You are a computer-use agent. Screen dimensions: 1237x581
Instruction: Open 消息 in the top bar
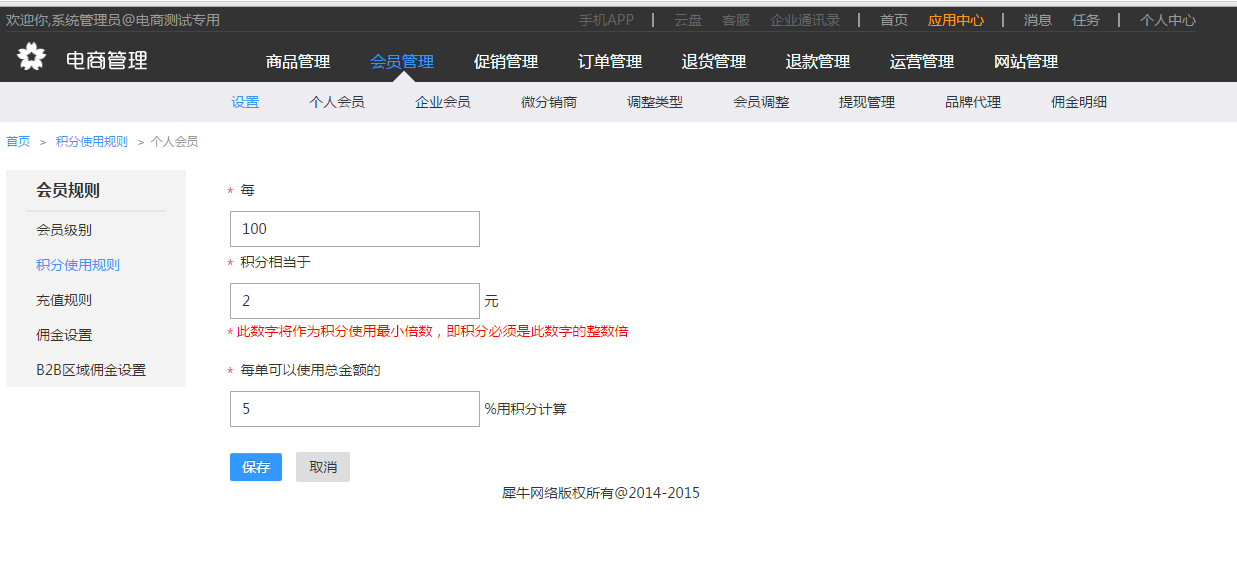point(1038,20)
